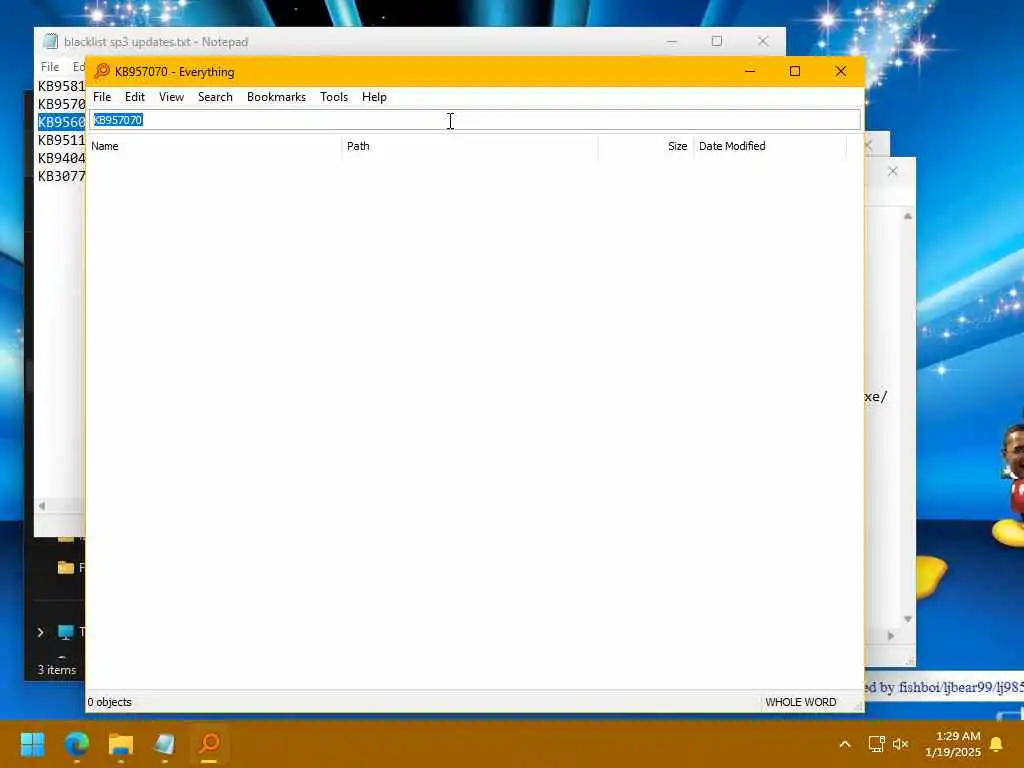The width and height of the screenshot is (1024, 768).
Task: Click Notepad's horizontal scrollbar left arrow
Action: [x=42, y=505]
